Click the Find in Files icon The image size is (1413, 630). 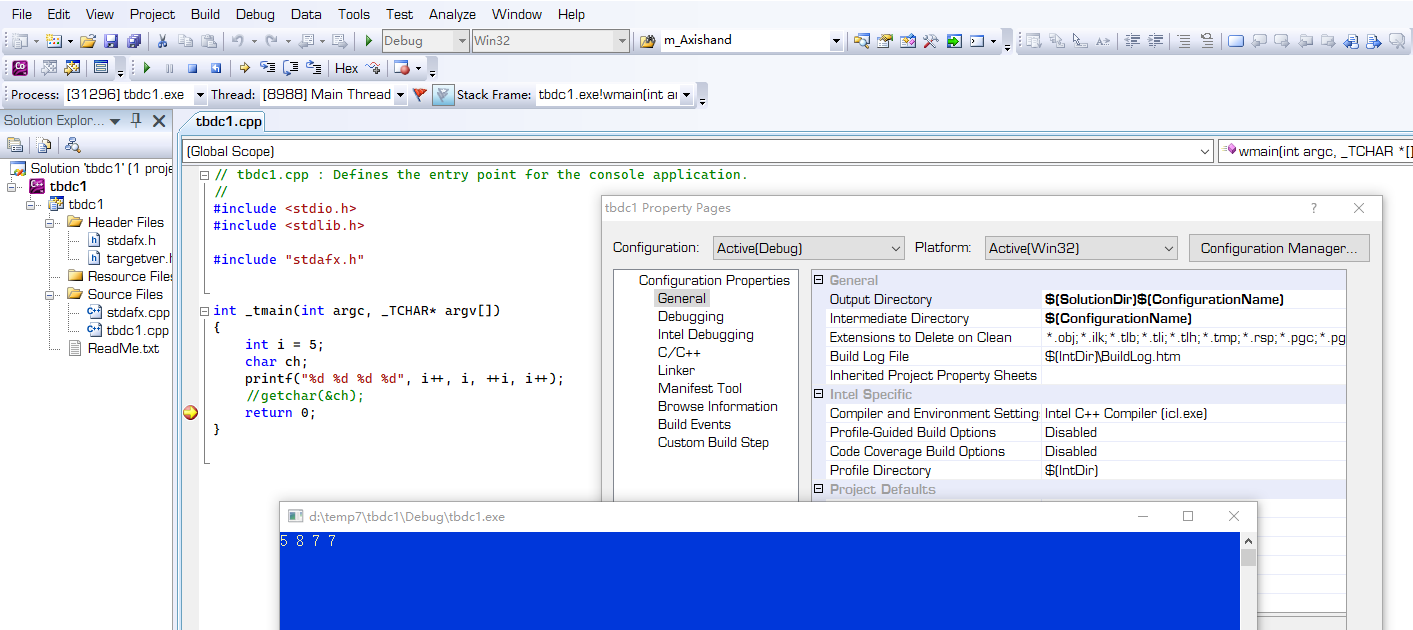(x=647, y=41)
